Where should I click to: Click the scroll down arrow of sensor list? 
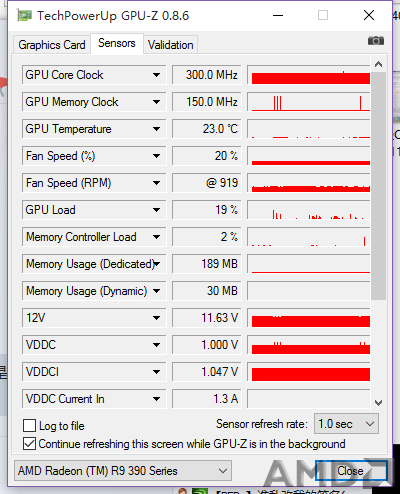378,403
